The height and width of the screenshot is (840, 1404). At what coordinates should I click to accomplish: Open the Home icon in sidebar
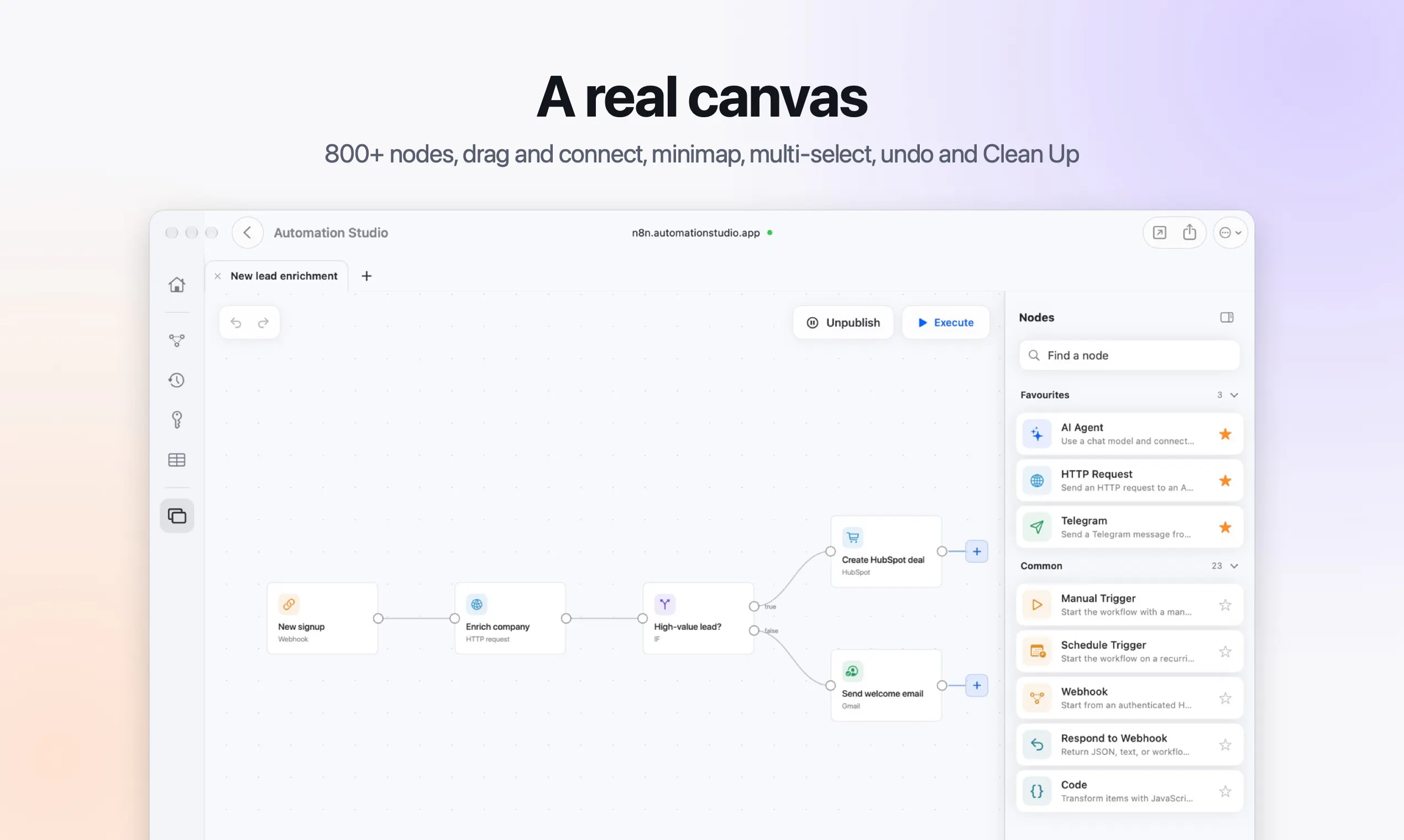(x=177, y=285)
